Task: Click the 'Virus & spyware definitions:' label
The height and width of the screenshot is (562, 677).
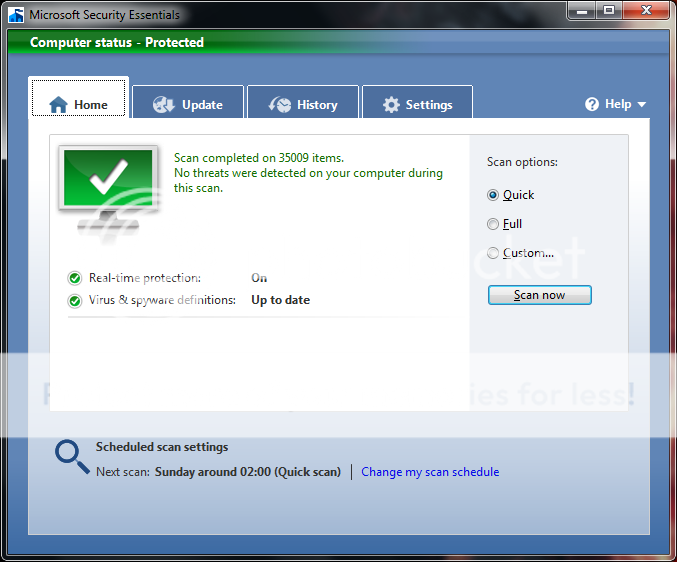Action: [162, 300]
